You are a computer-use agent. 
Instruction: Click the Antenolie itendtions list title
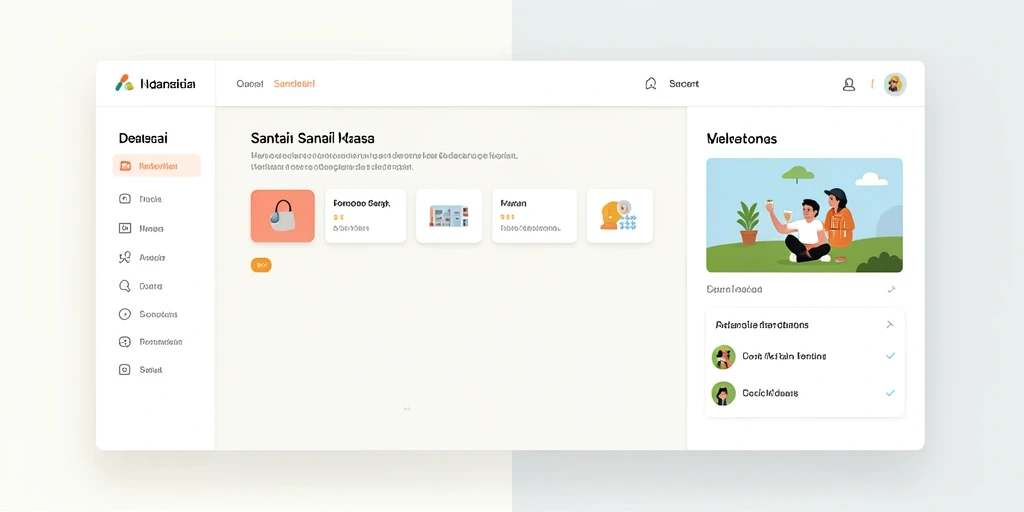click(x=762, y=325)
